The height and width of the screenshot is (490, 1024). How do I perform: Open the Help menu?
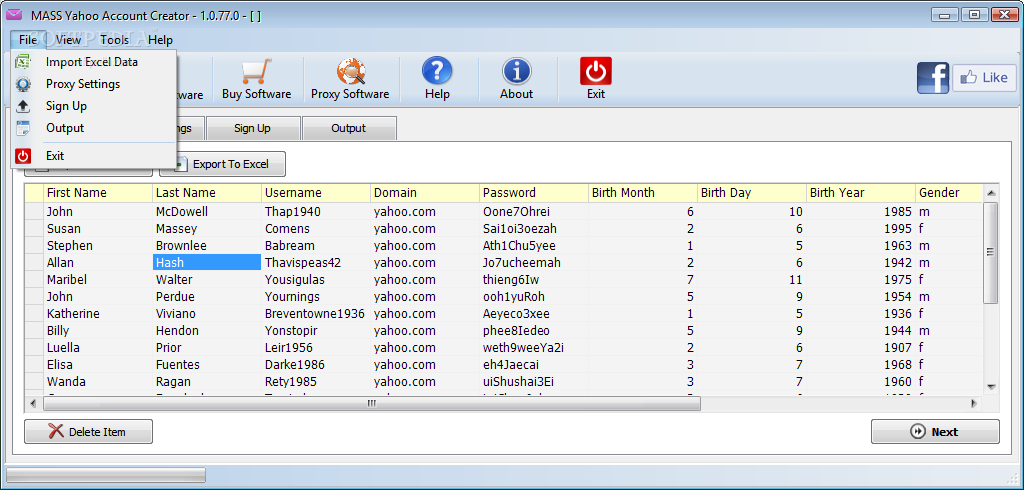[160, 40]
